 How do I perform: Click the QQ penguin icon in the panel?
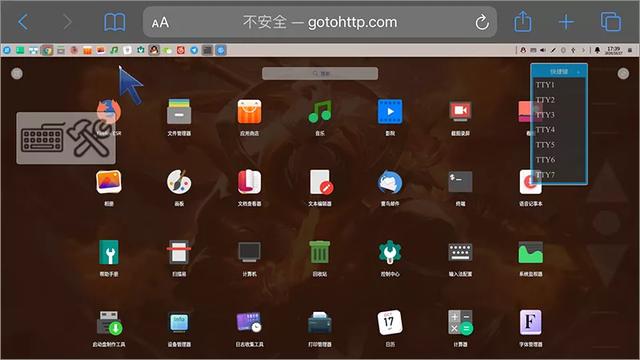coord(154,50)
